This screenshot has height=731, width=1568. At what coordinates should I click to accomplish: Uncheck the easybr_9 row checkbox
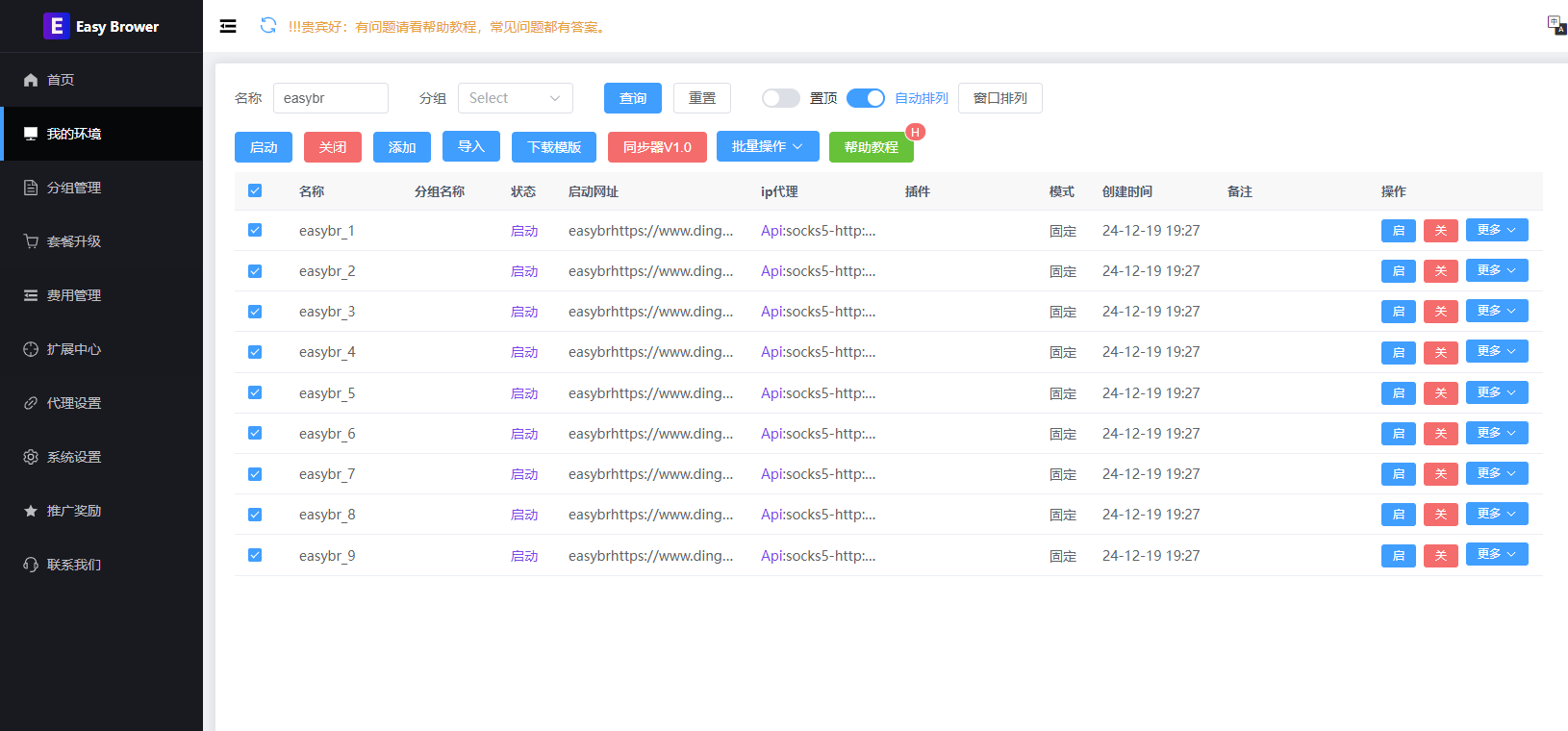[x=255, y=555]
